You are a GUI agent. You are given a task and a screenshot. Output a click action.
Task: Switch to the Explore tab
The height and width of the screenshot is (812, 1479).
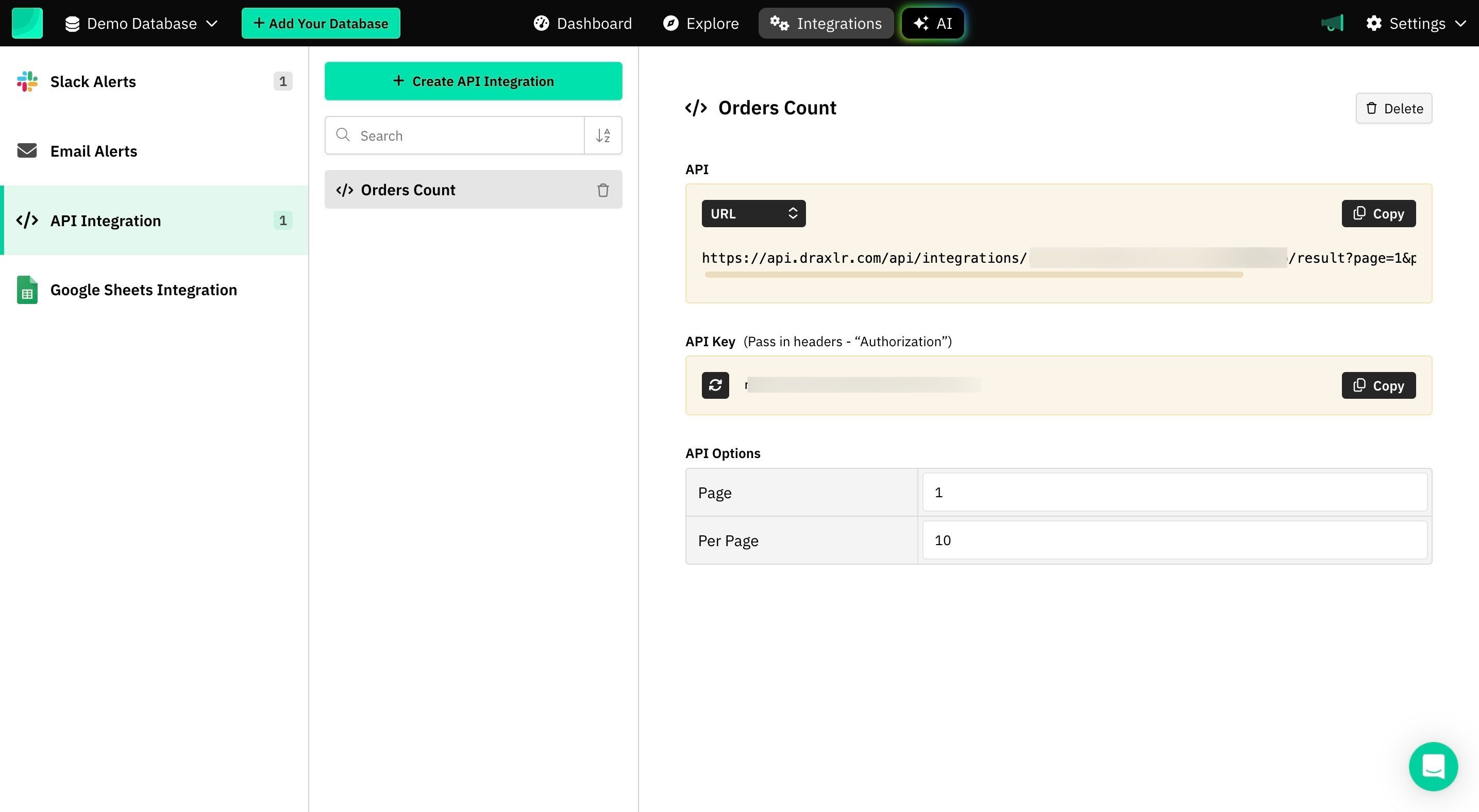pyautogui.click(x=700, y=24)
